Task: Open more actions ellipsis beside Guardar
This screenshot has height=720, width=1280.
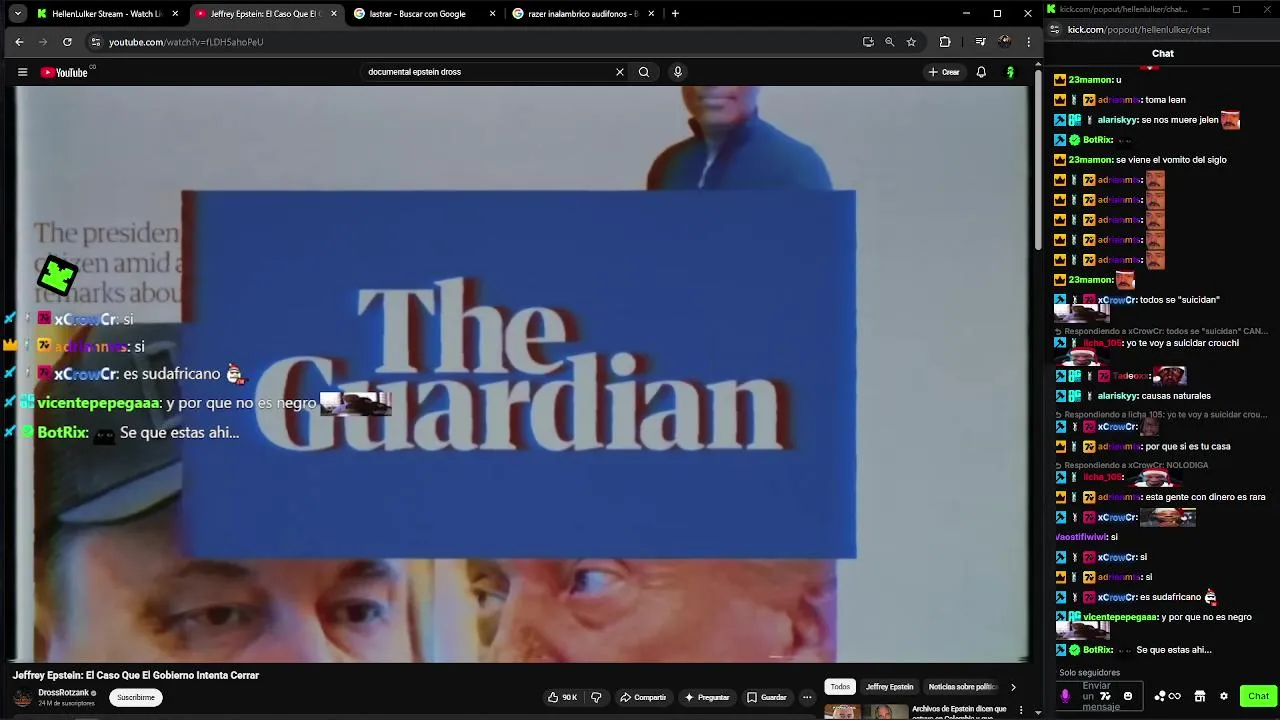Action: 807,697
